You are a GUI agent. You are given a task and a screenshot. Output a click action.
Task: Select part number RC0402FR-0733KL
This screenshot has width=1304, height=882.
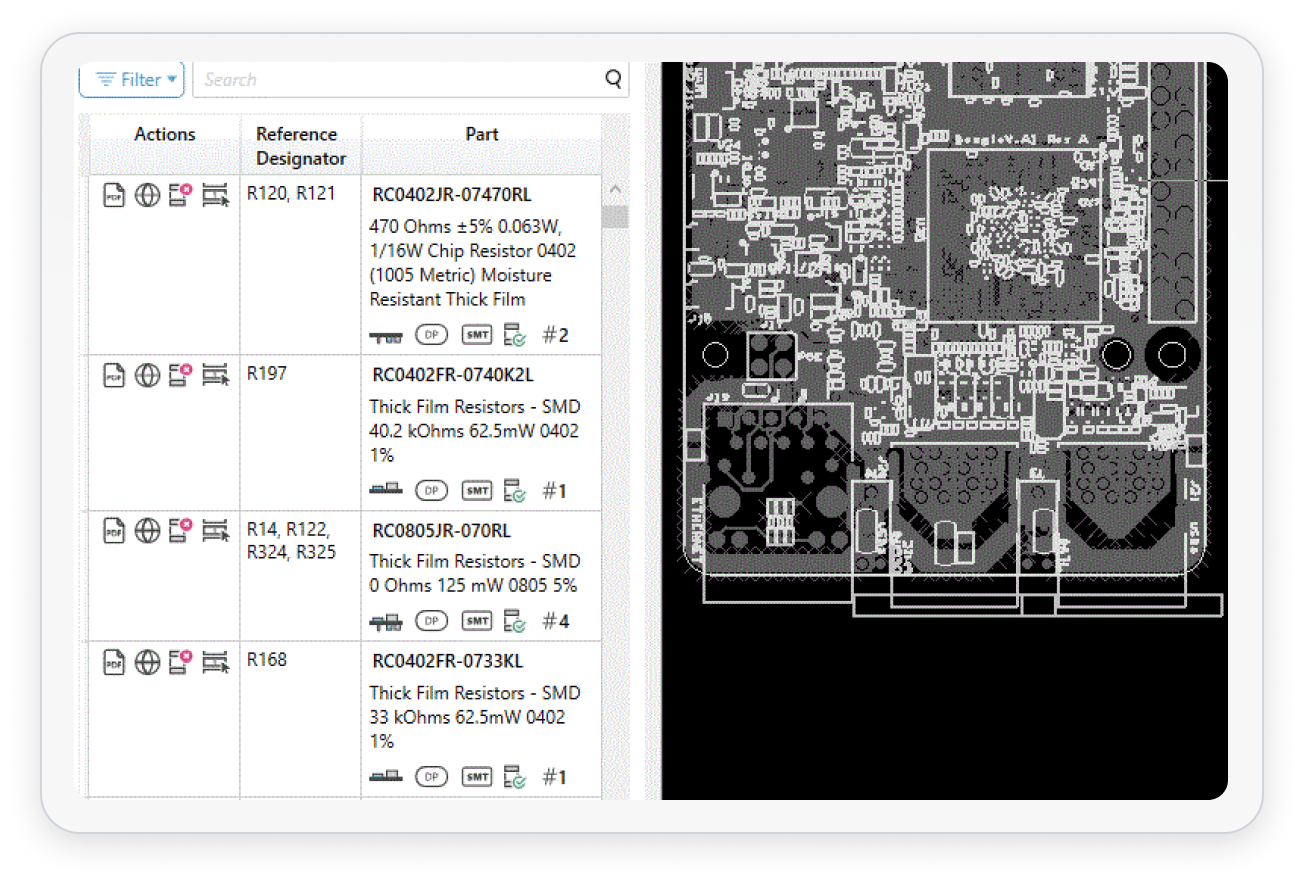click(447, 662)
